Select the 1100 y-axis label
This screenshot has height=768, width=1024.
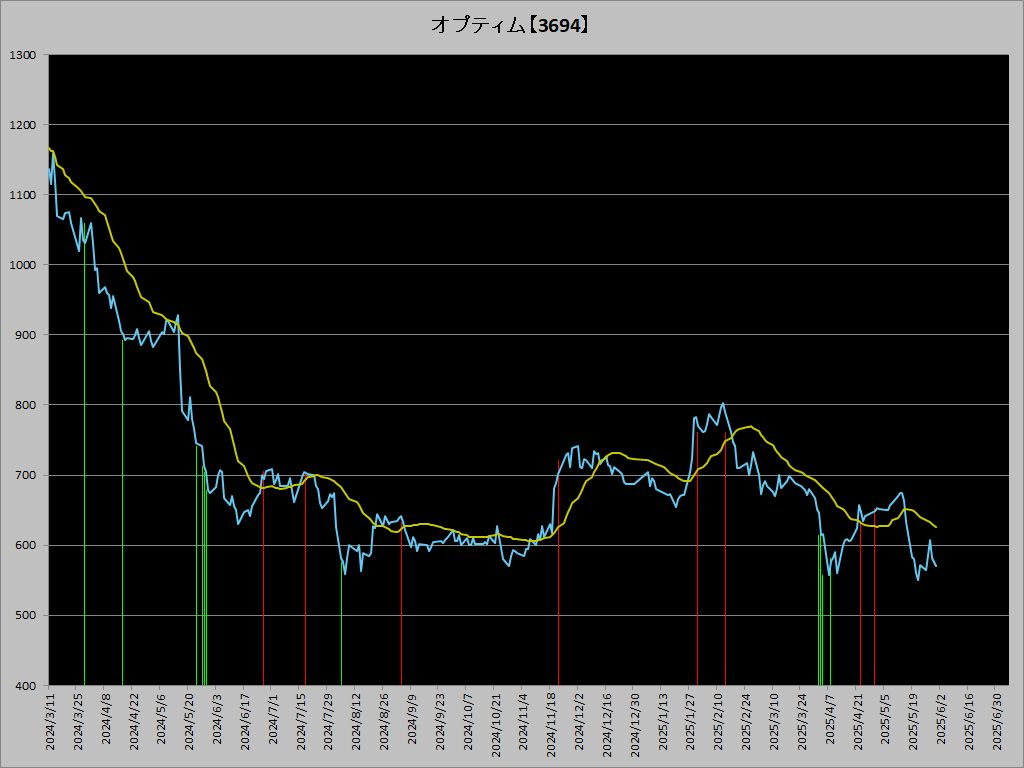(x=22, y=195)
